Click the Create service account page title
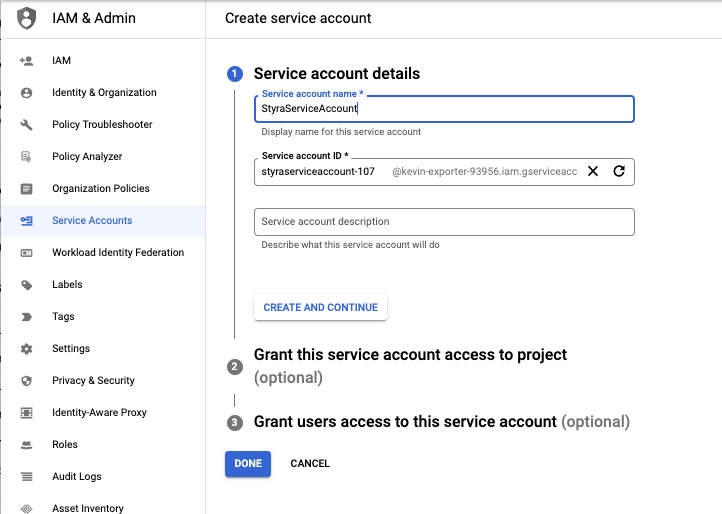Viewport: 722px width, 514px height. [x=298, y=18]
